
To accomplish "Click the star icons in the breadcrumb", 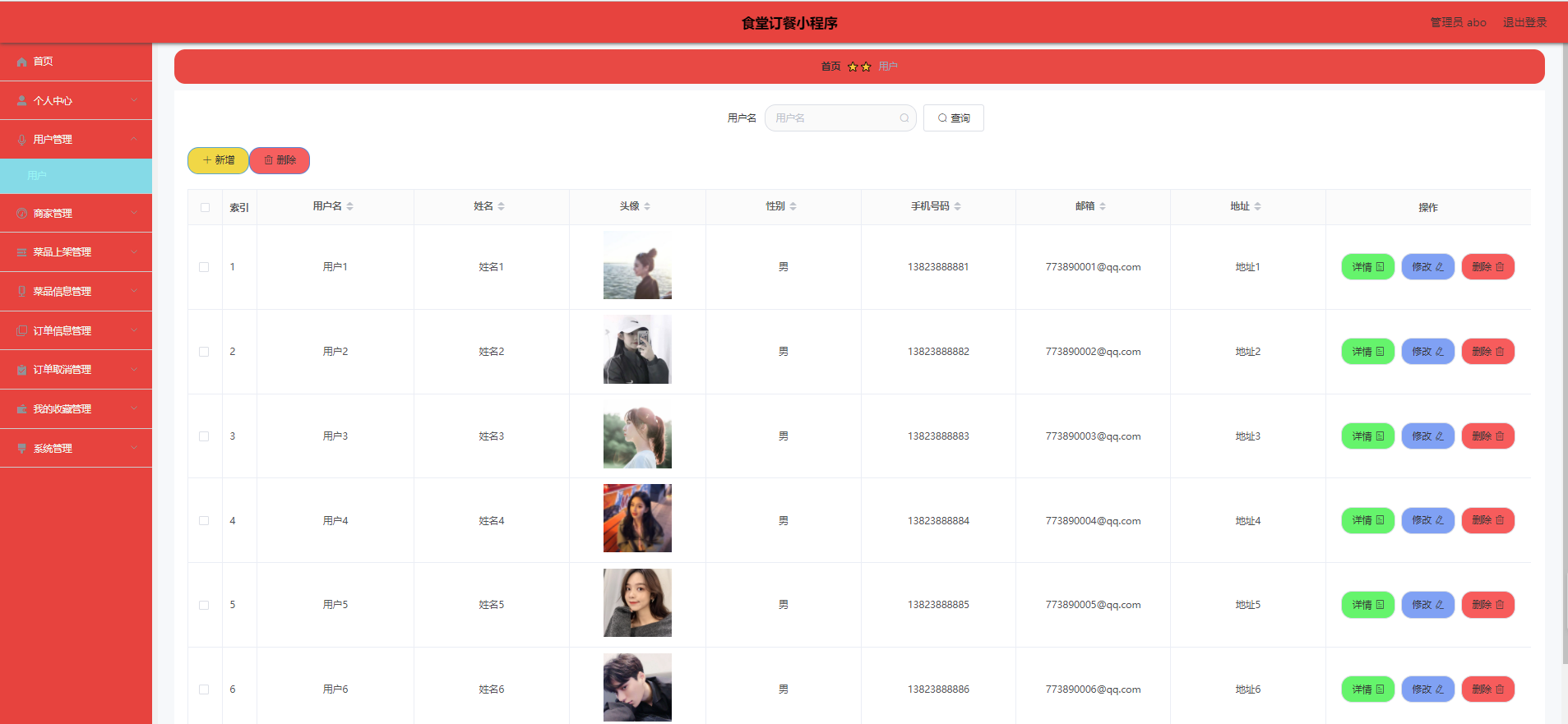I will [859, 67].
